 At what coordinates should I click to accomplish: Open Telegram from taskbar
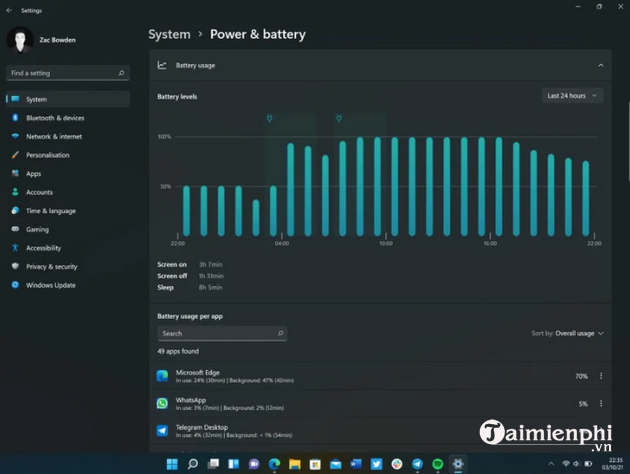pyautogui.click(x=417, y=464)
